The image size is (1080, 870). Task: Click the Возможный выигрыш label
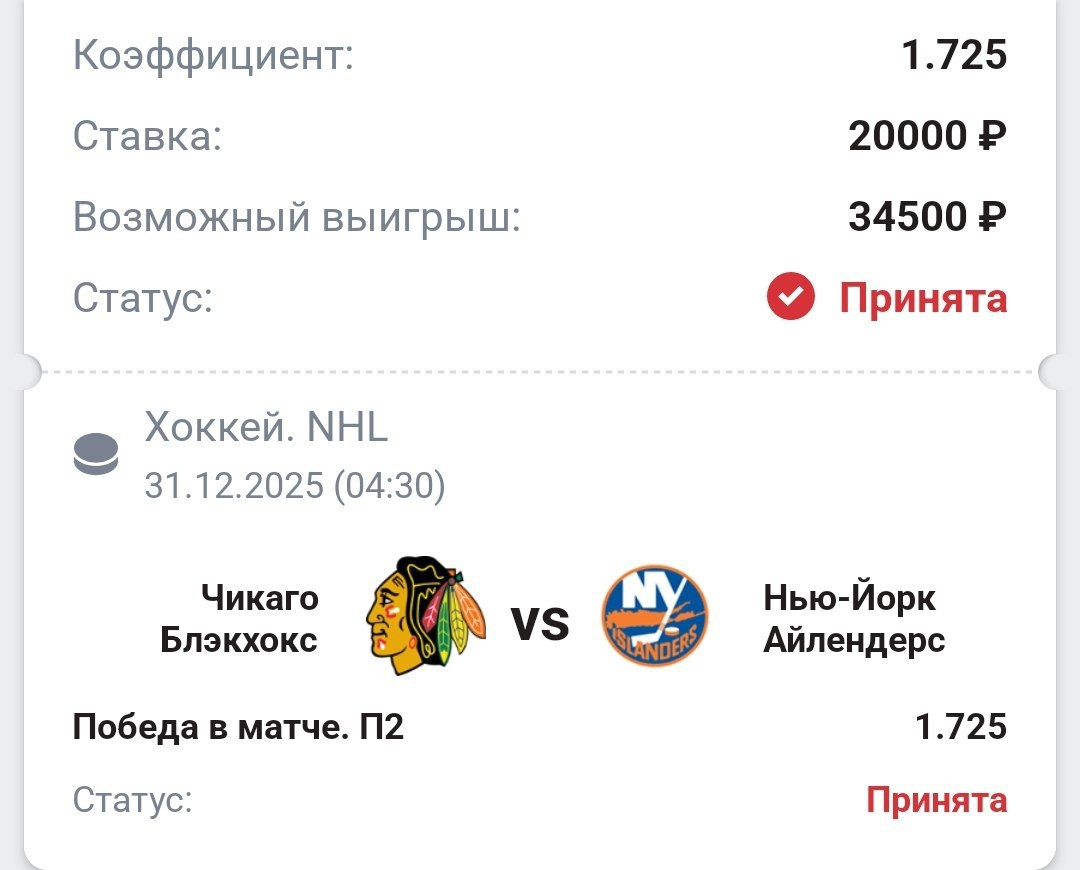tap(297, 216)
